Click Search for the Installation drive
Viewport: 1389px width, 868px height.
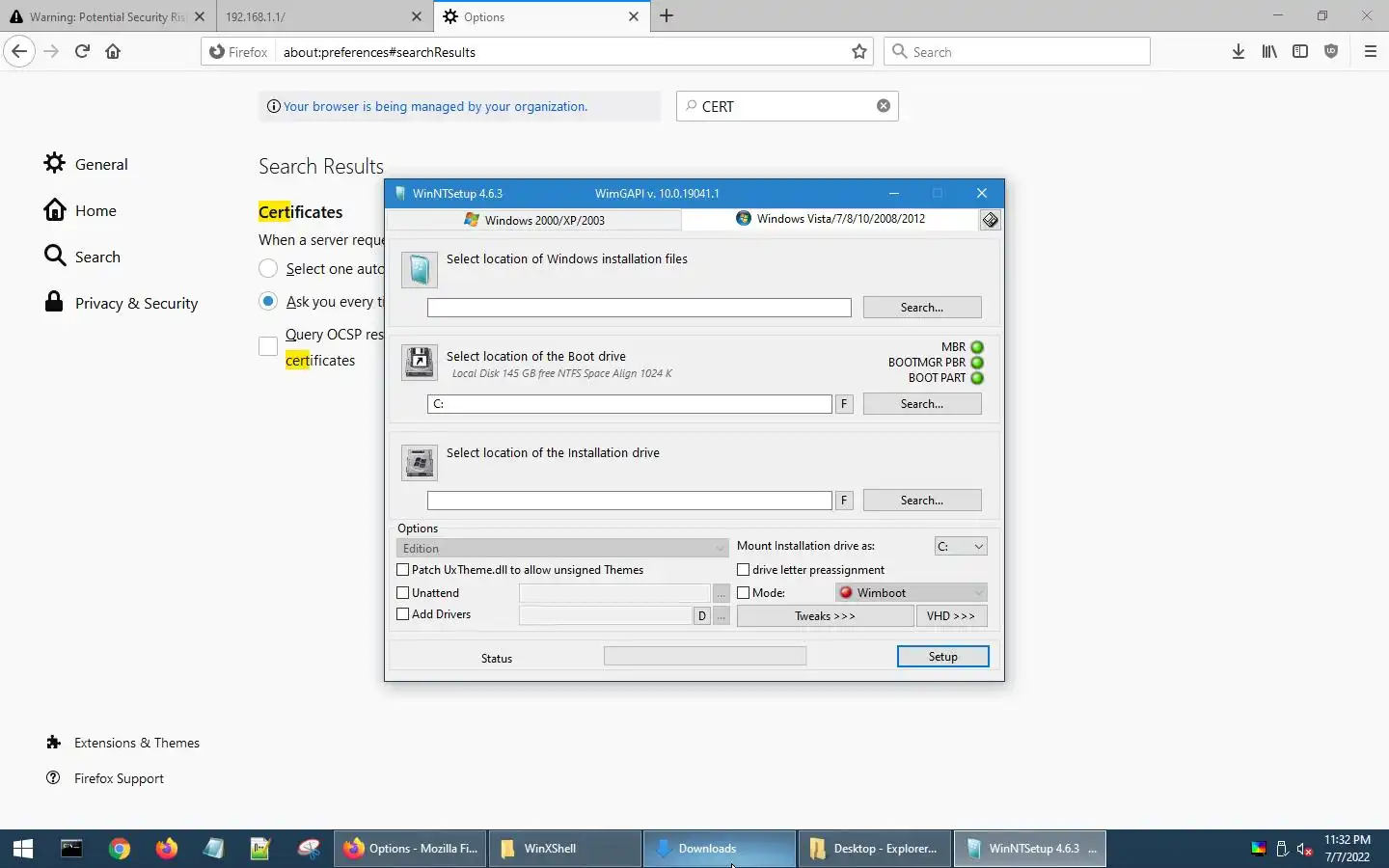pyautogui.click(x=922, y=501)
